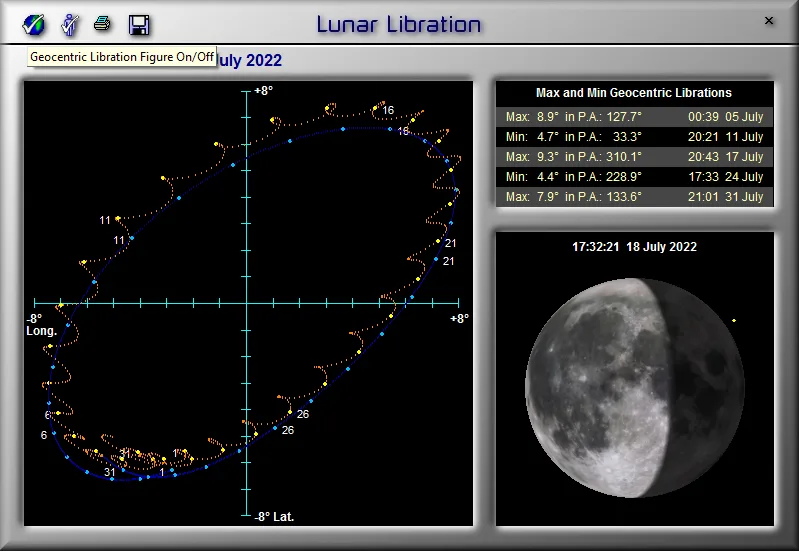Viewport: 799px width, 551px height.
Task: Toggle the topocentric observer figure icon
Action: pyautogui.click(x=70, y=25)
